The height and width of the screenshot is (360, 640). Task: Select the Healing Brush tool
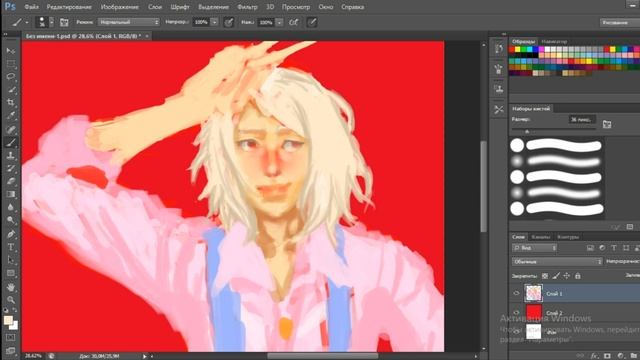11,129
